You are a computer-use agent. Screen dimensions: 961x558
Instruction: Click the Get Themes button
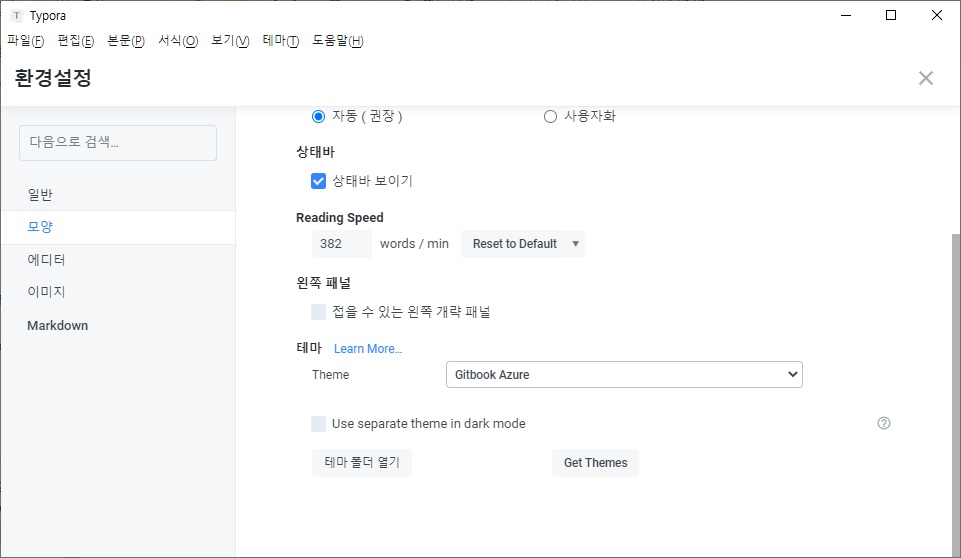[x=595, y=463]
